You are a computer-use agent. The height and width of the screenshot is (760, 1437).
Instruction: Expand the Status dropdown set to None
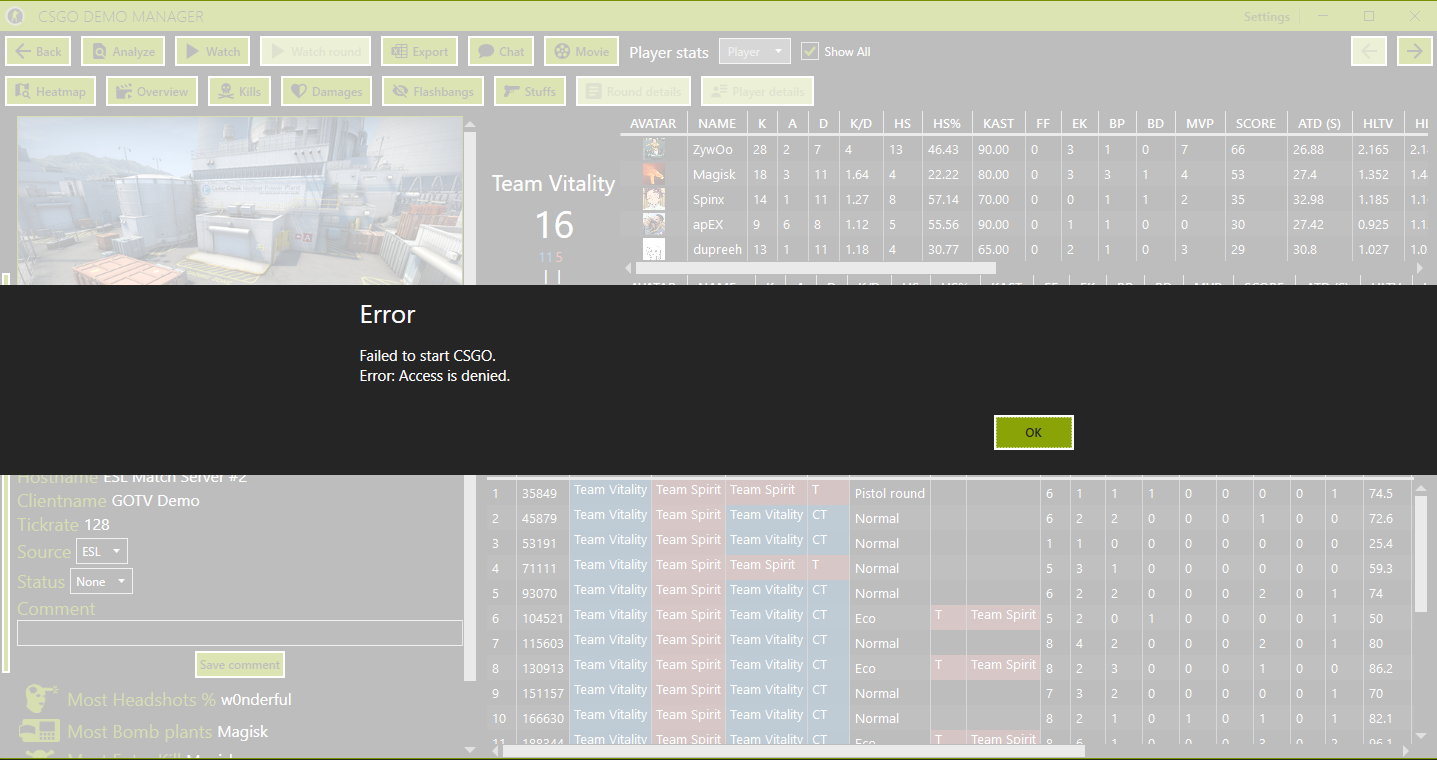coord(101,581)
